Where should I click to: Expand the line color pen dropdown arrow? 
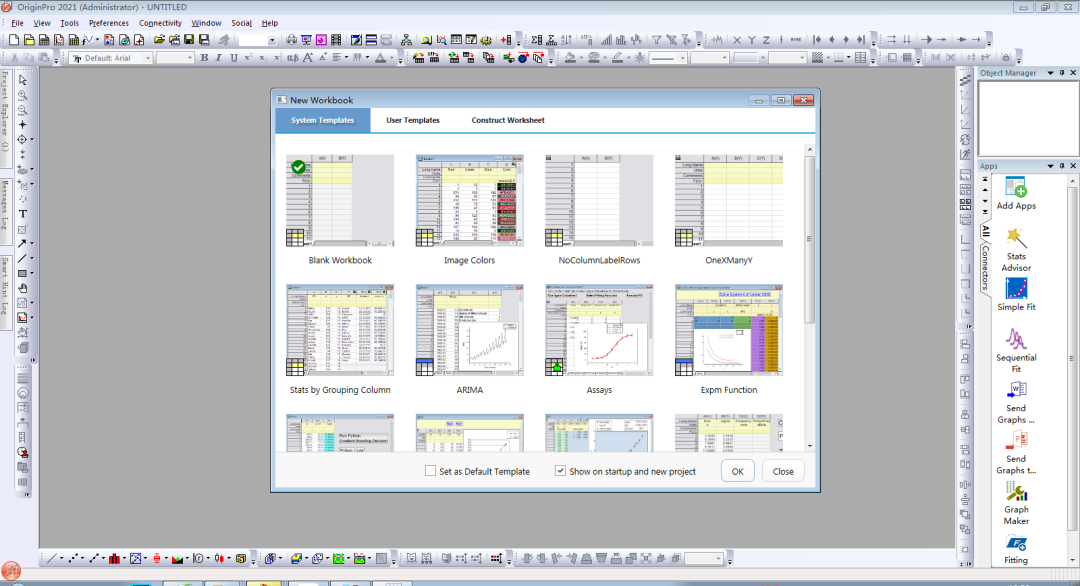click(627, 58)
